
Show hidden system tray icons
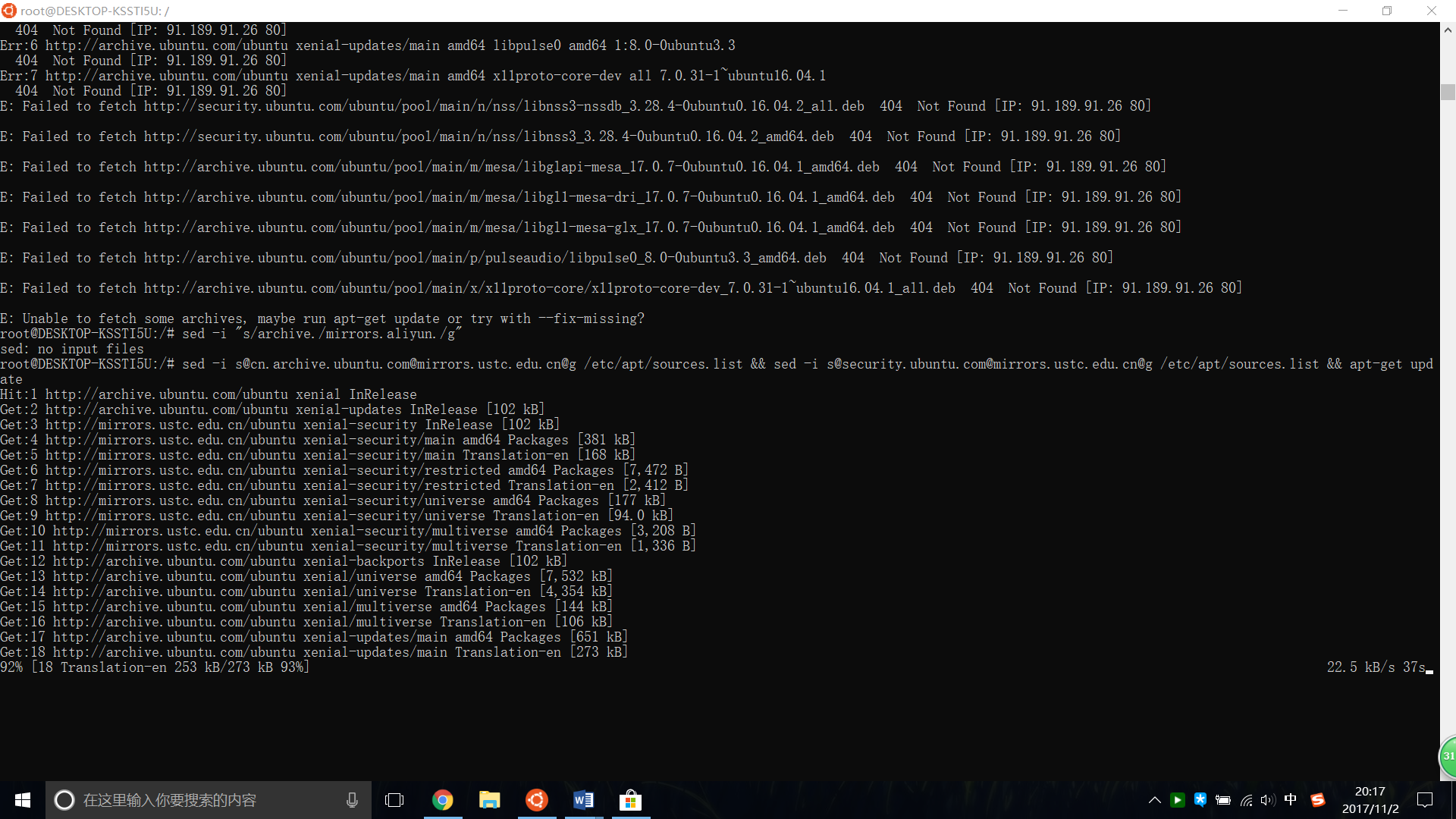pyautogui.click(x=1155, y=800)
